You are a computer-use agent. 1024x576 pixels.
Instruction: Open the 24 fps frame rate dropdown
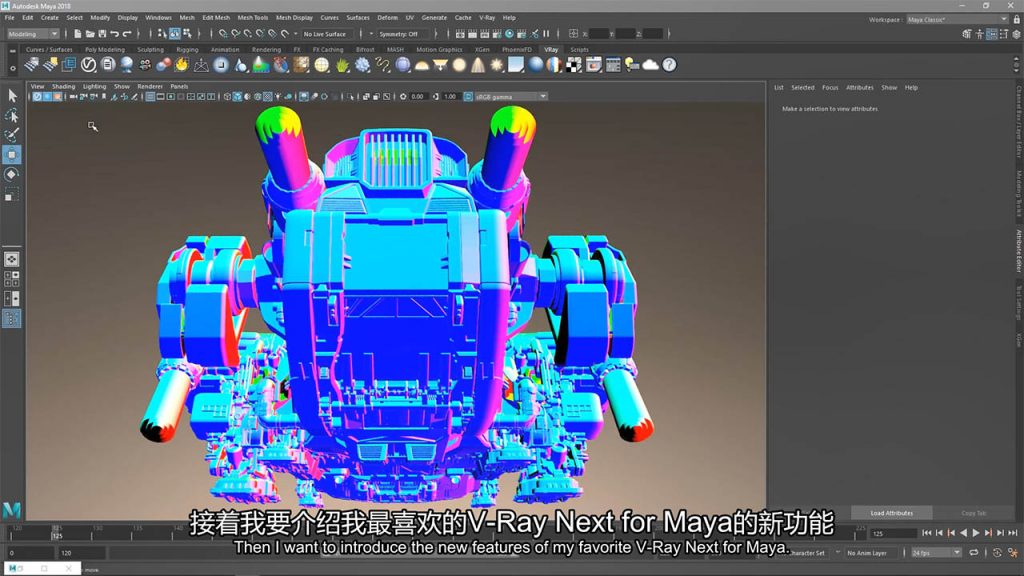[936, 552]
